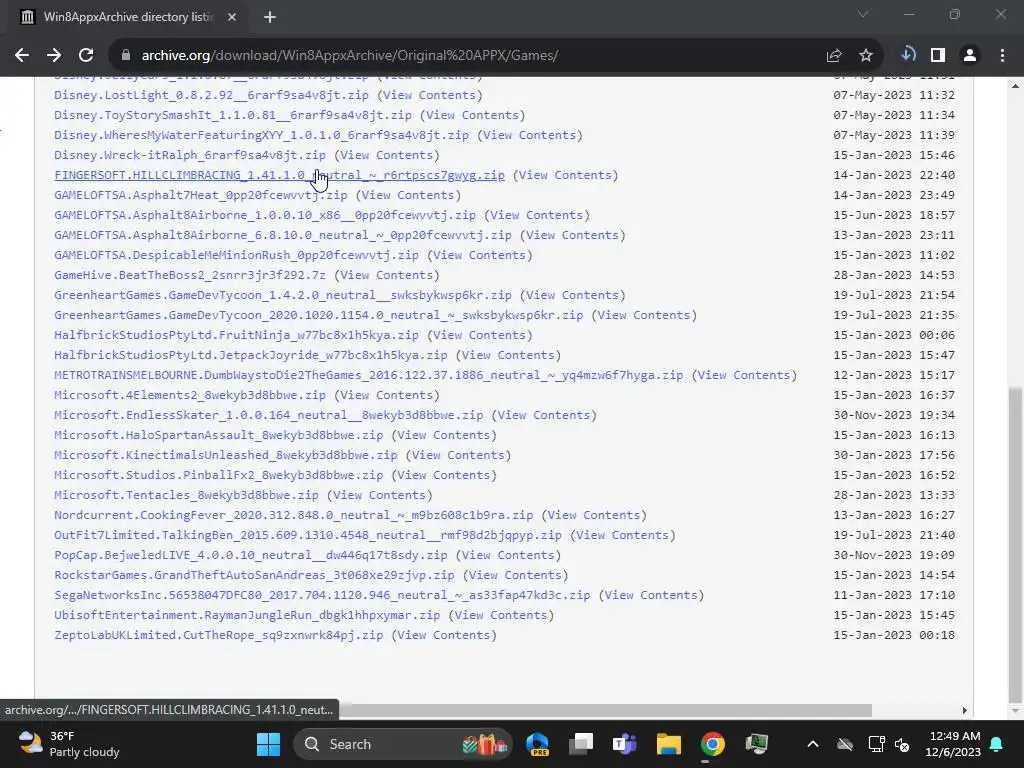The image size is (1024, 768).
Task: Open Chrome downloads indicator
Action: click(908, 55)
